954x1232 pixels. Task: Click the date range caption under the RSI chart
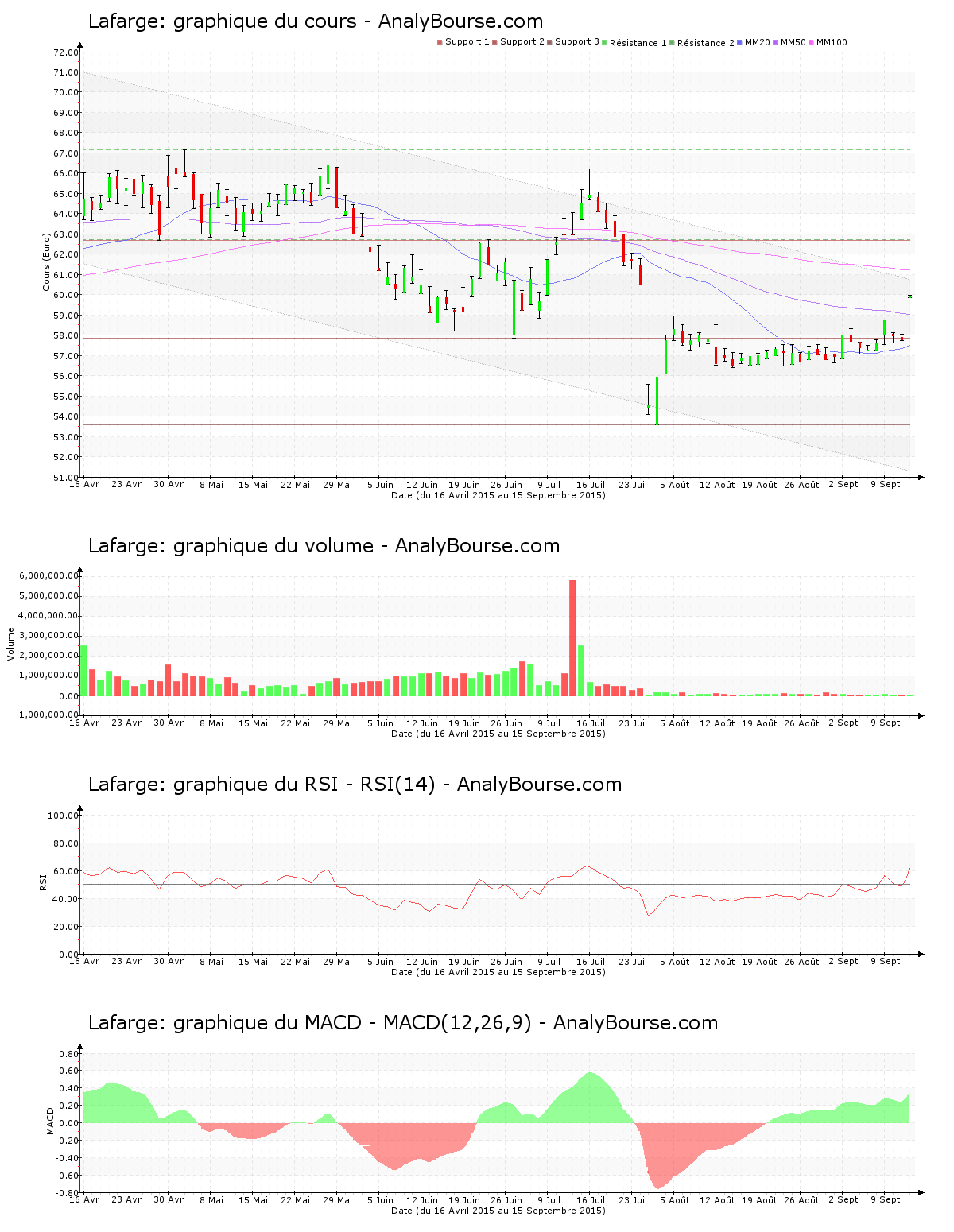(498, 972)
